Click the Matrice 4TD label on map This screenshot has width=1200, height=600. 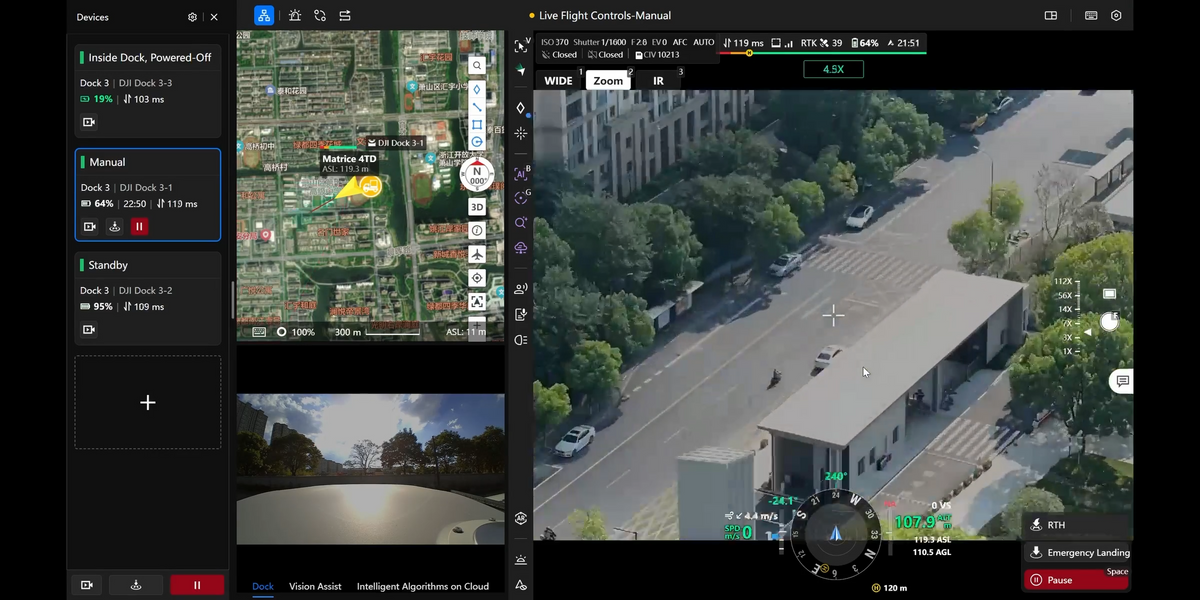[x=349, y=159]
